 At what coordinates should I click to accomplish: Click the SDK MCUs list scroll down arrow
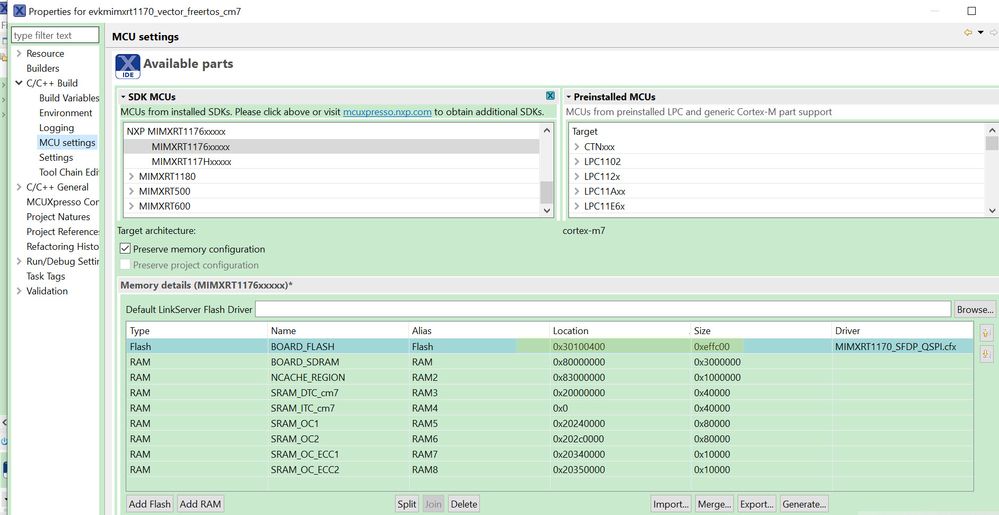pyautogui.click(x=547, y=210)
